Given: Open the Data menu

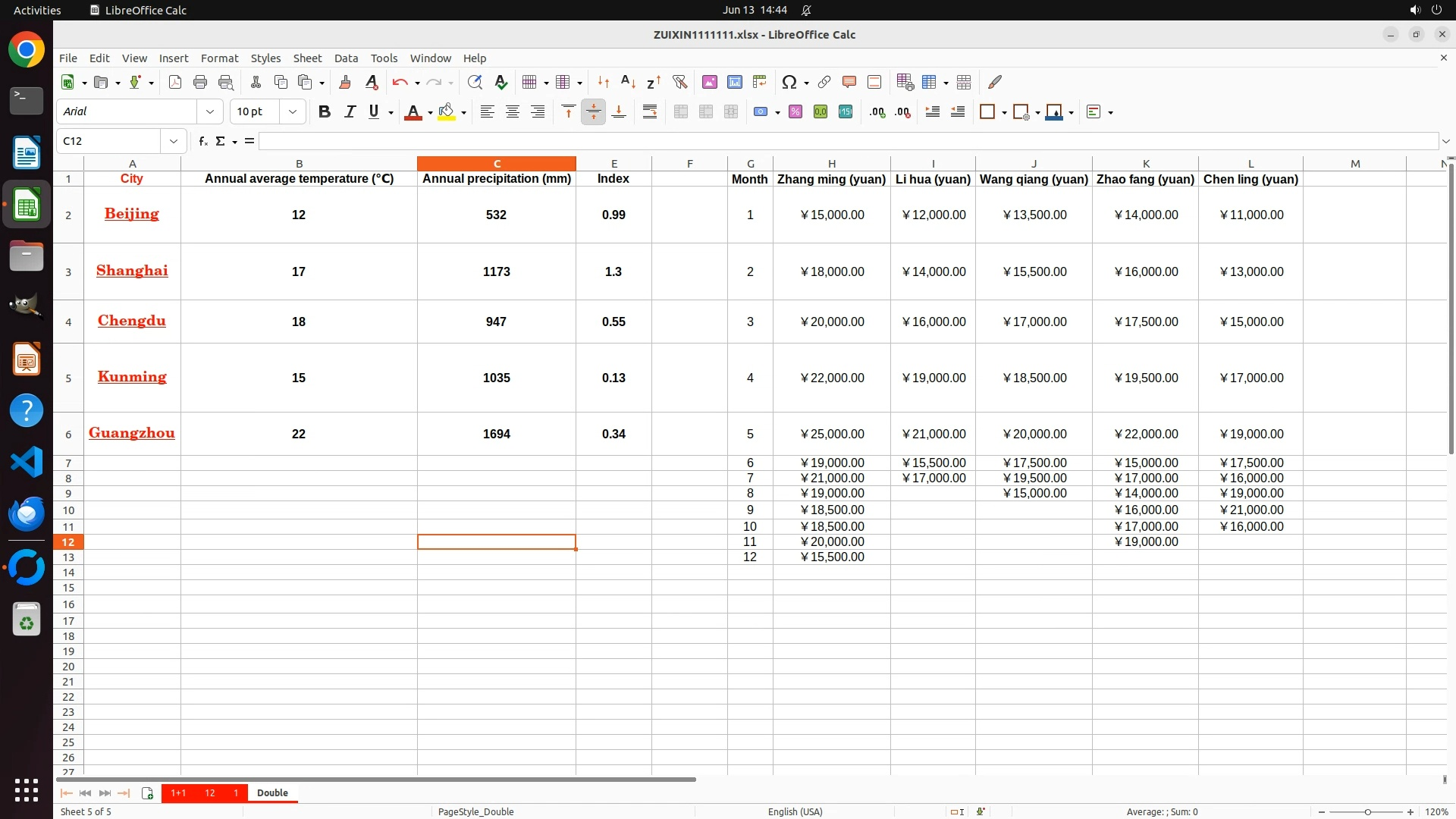Looking at the screenshot, I should pyautogui.click(x=346, y=58).
